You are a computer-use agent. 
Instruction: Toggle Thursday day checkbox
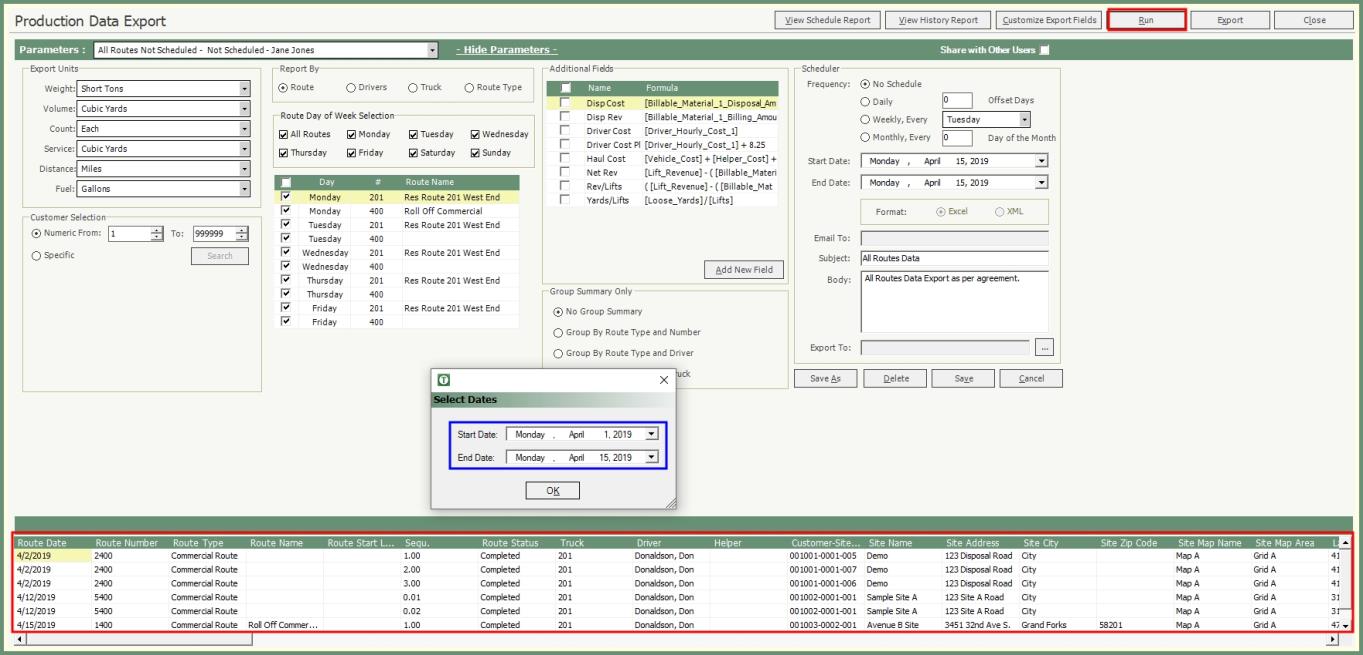pyautogui.click(x=283, y=153)
